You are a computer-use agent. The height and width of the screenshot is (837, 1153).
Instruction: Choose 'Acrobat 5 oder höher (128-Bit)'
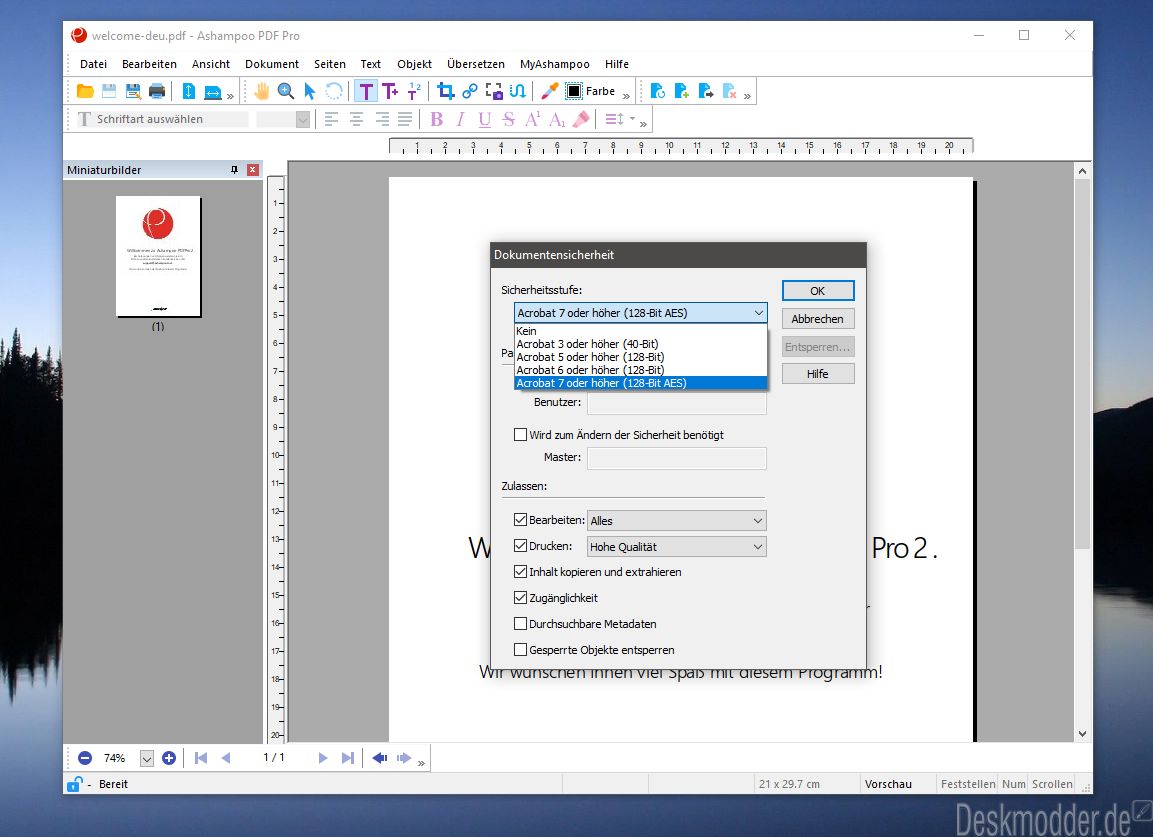click(x=640, y=357)
